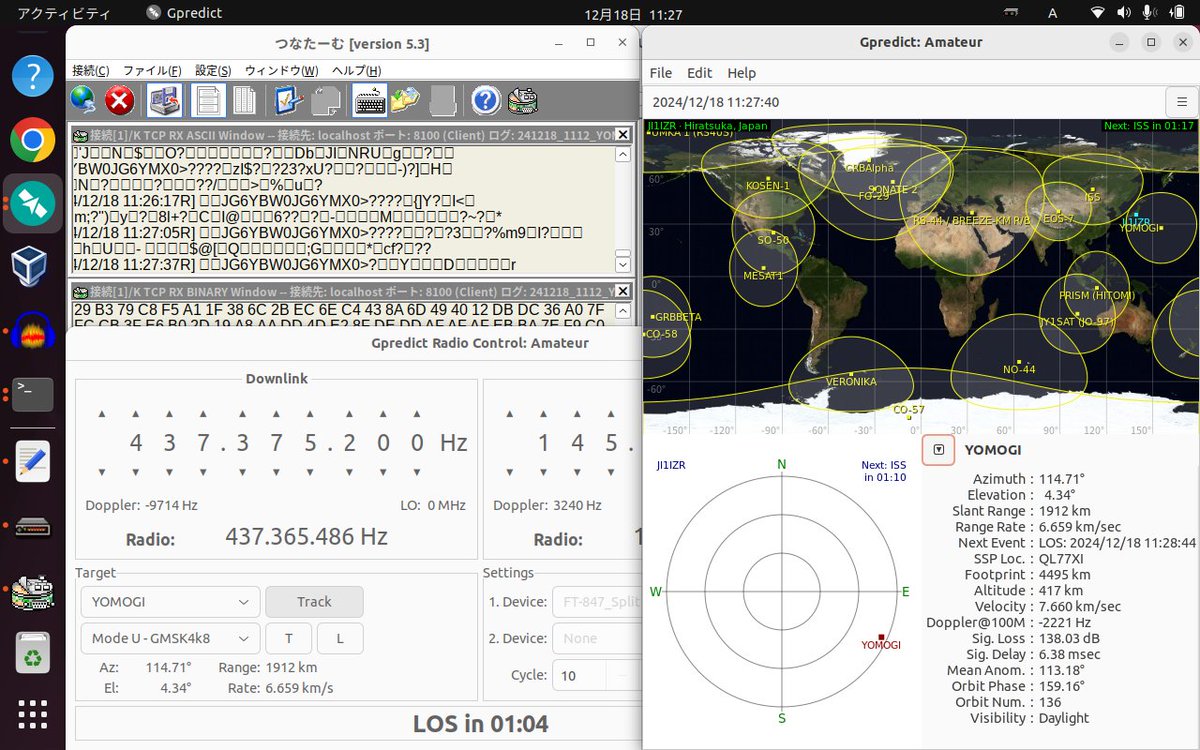The image size is (1200, 750).
Task: Open Trash from the dock
Action: coord(33,655)
